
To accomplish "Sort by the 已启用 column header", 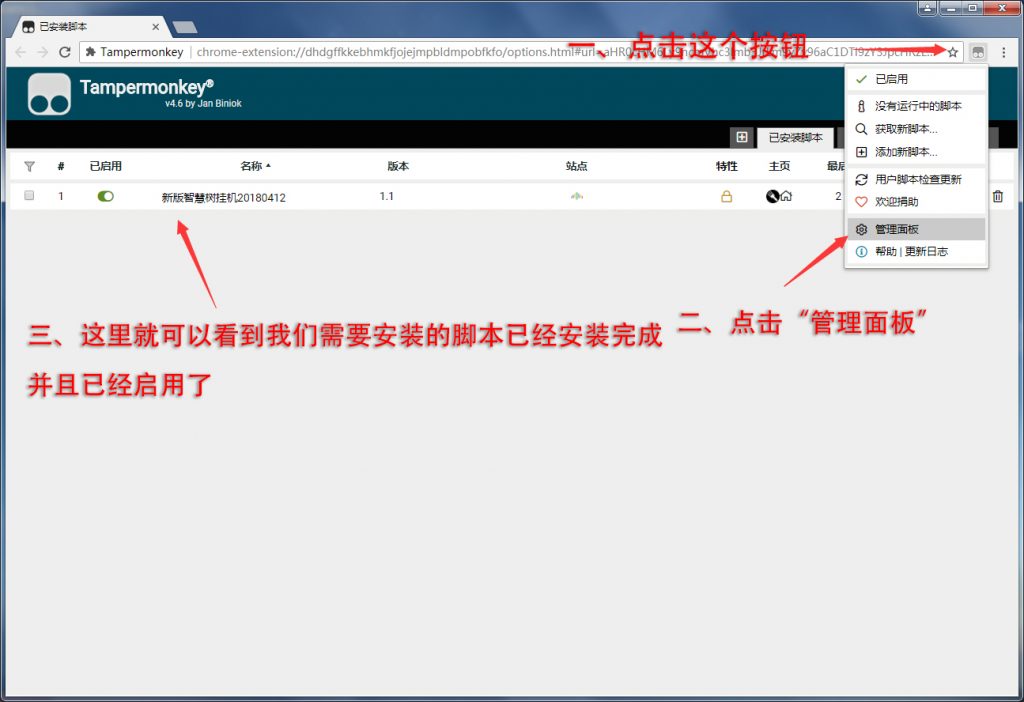I will click(106, 166).
